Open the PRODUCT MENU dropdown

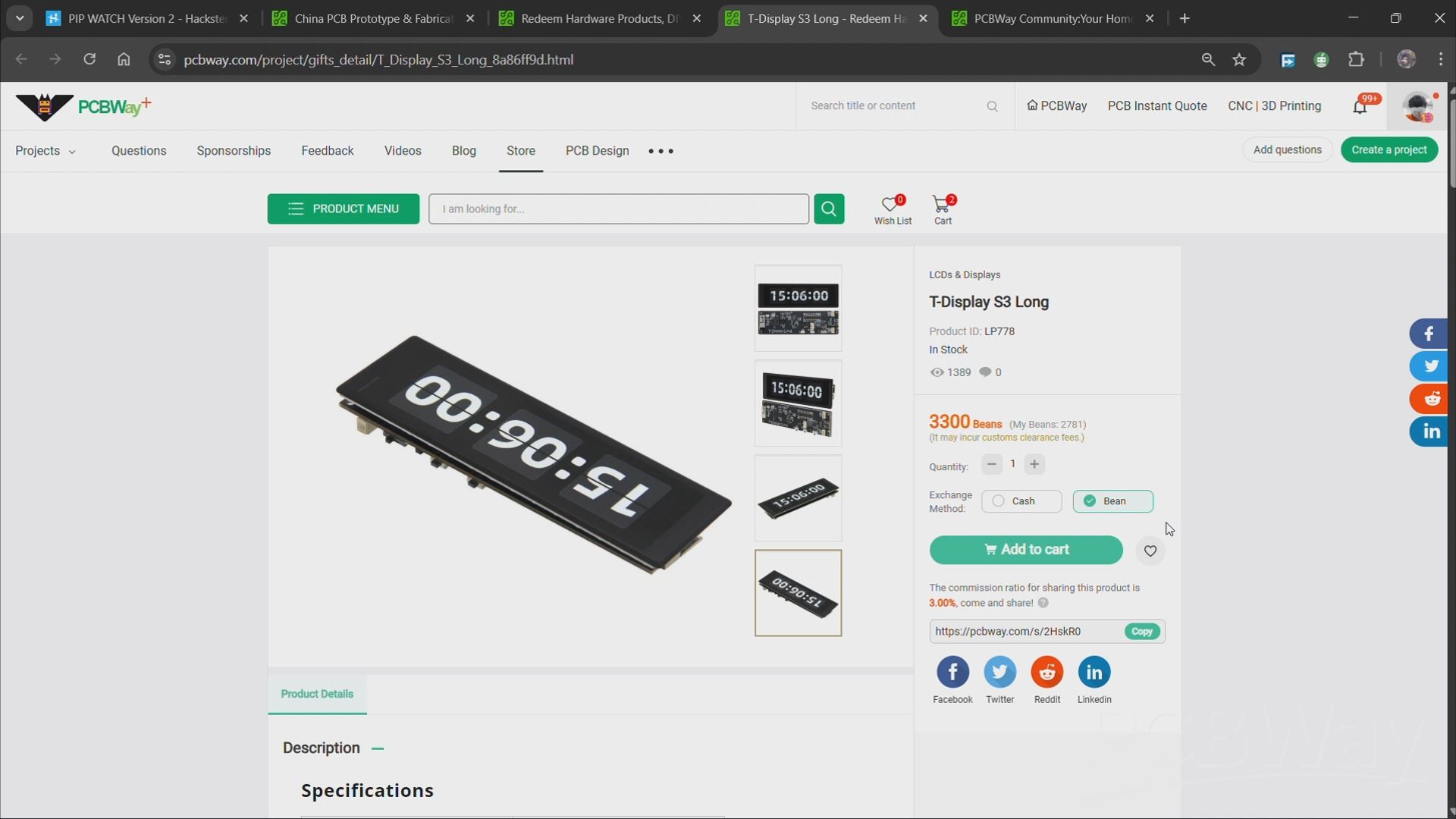(x=343, y=209)
